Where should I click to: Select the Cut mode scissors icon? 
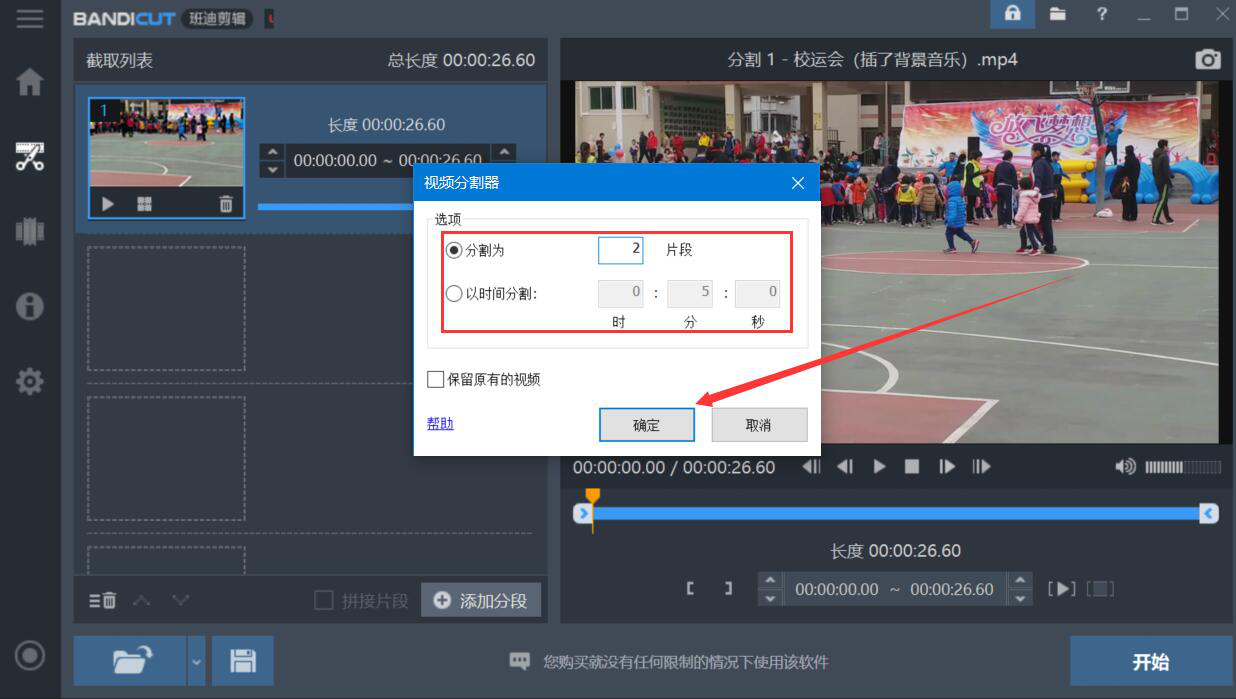(30, 156)
